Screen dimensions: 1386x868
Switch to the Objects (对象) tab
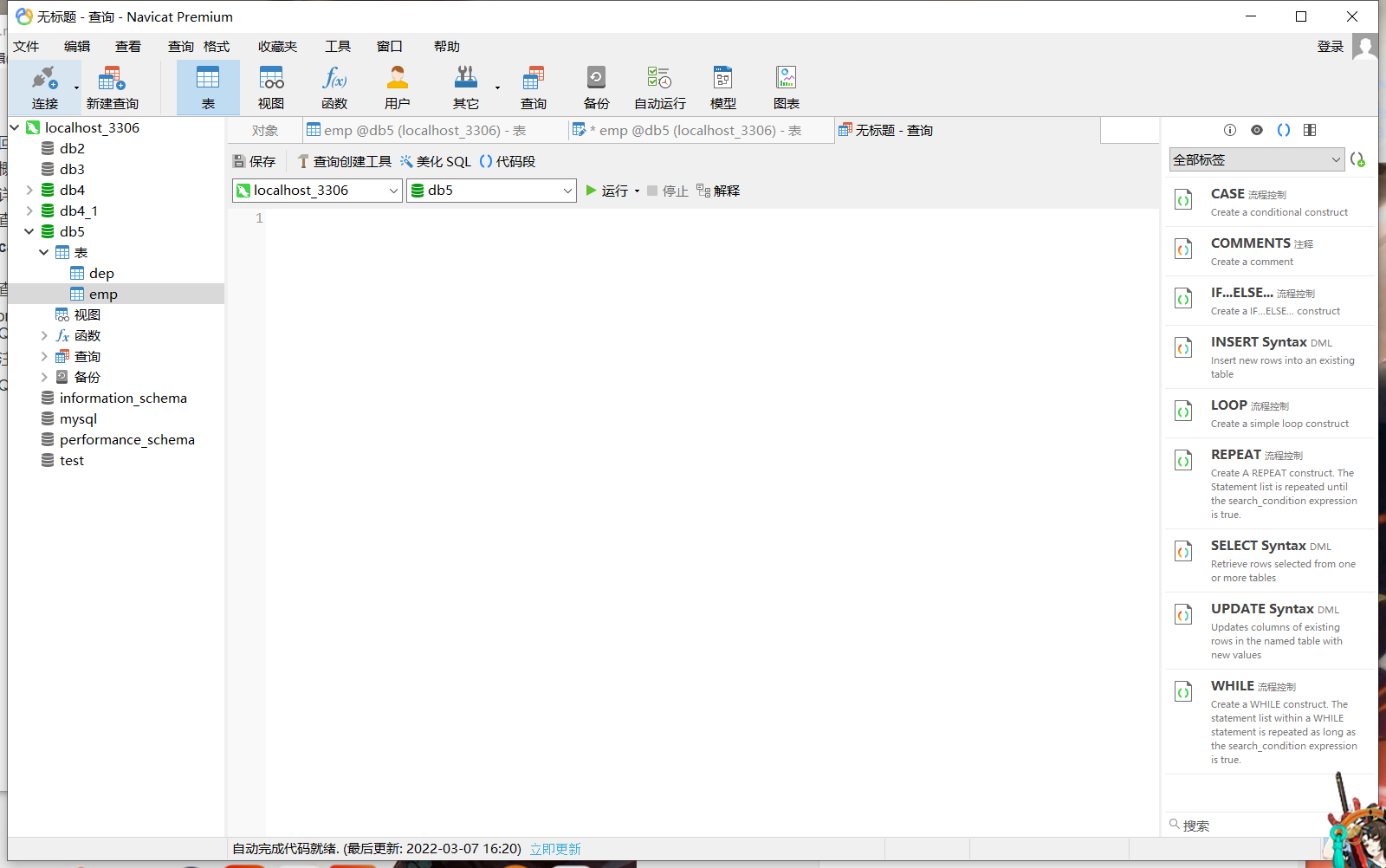tap(265, 131)
